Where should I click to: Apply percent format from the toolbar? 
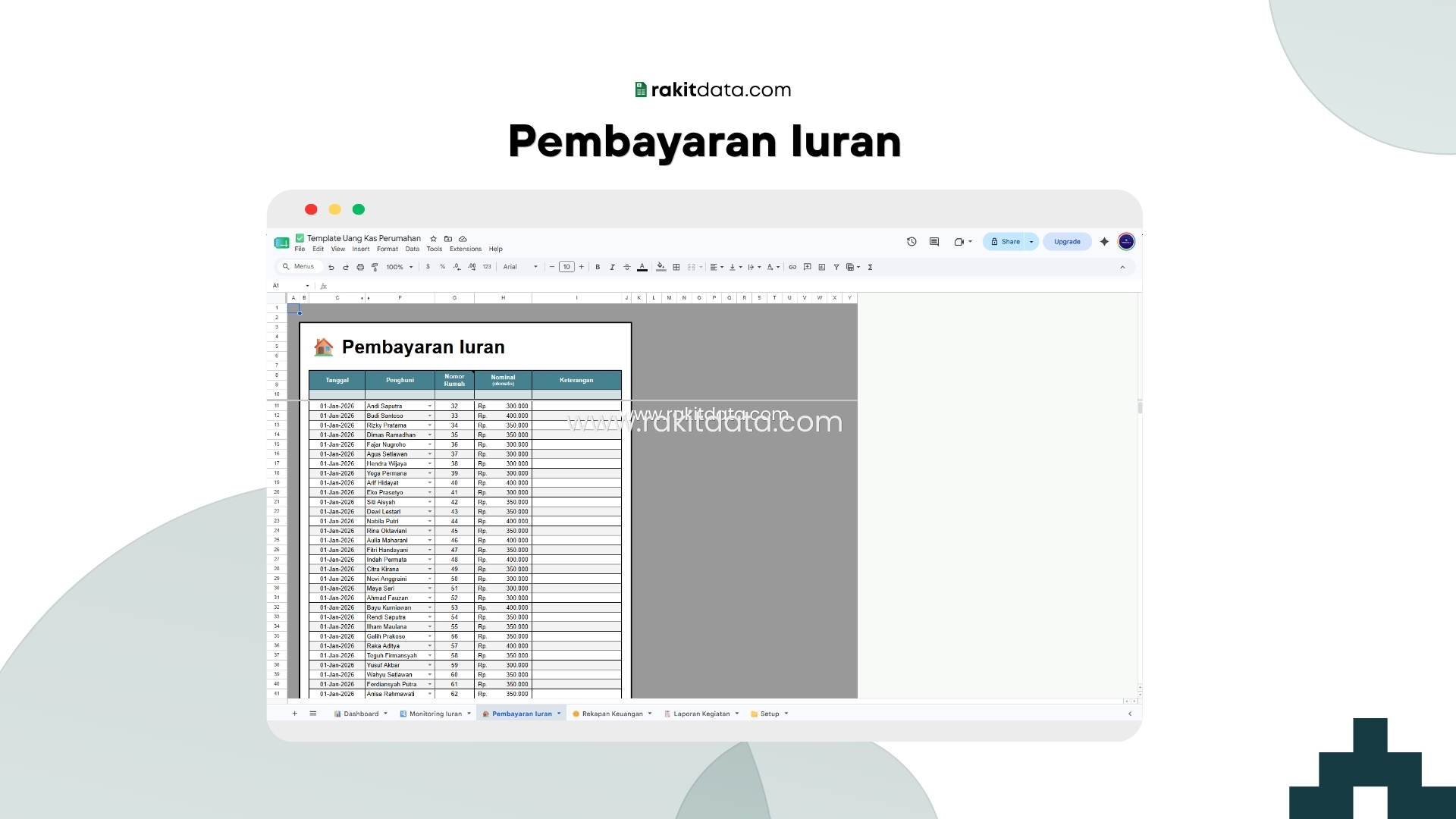tap(443, 267)
